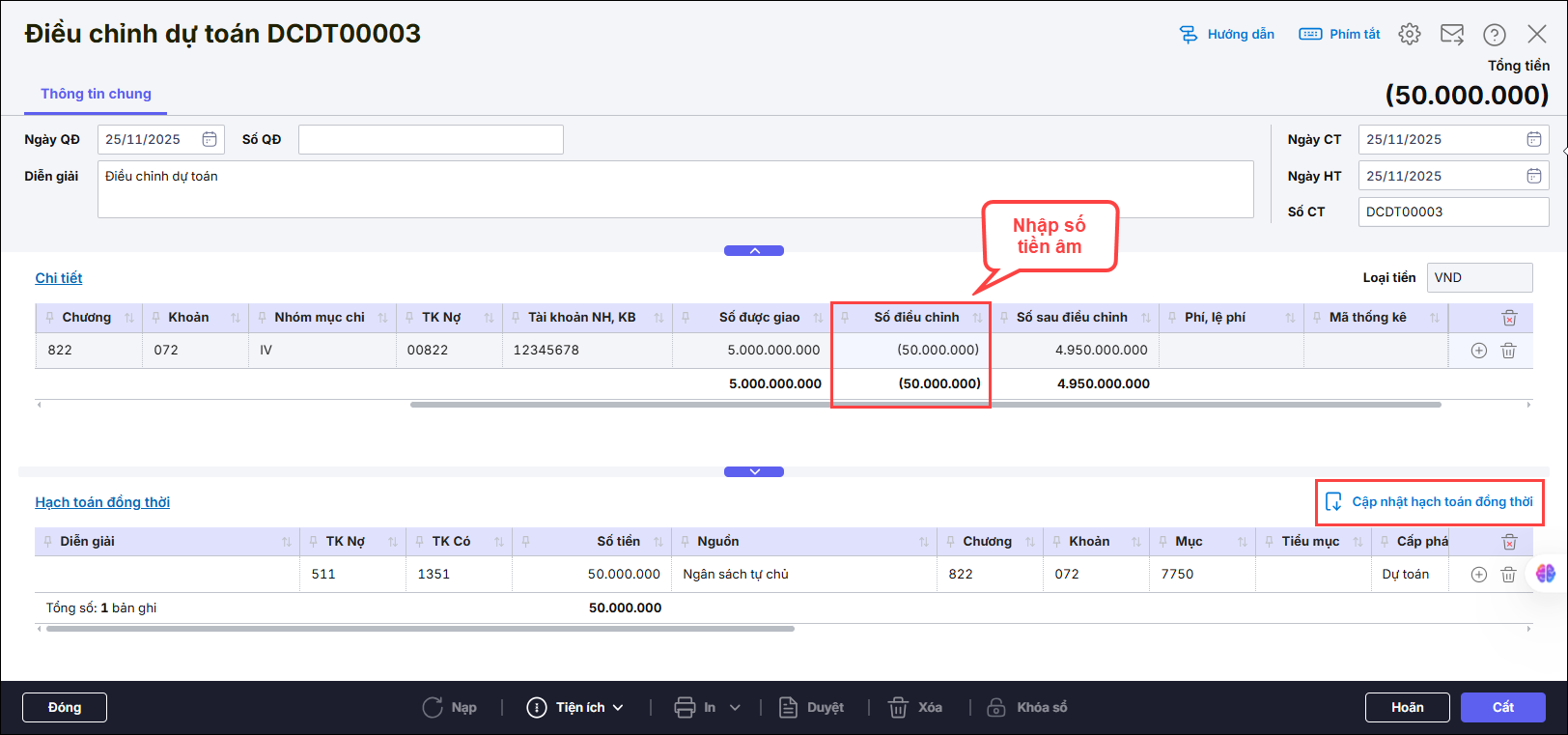1568x735 pixels.
Task: Open the Ngày HT calendar picker
Action: click(x=1533, y=176)
